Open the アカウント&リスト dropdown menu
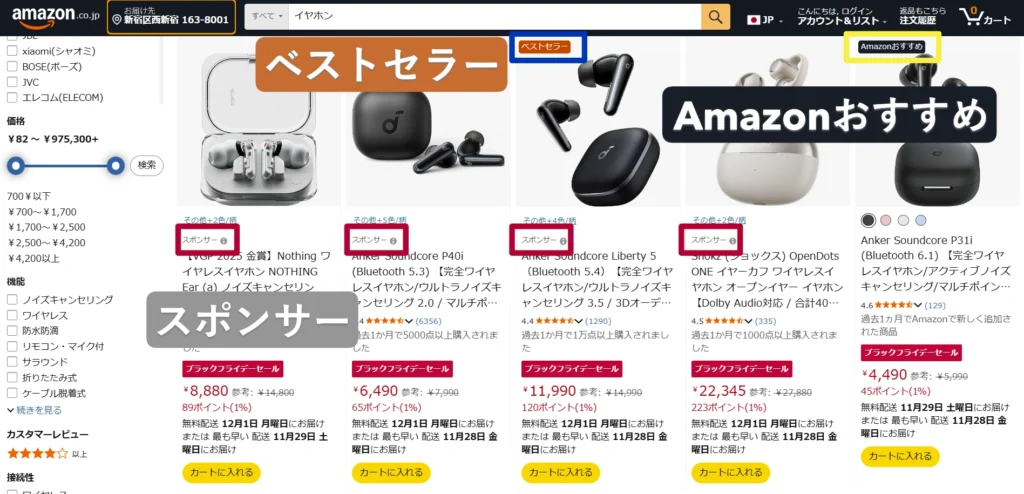The height and width of the screenshot is (494, 1024). tap(841, 21)
